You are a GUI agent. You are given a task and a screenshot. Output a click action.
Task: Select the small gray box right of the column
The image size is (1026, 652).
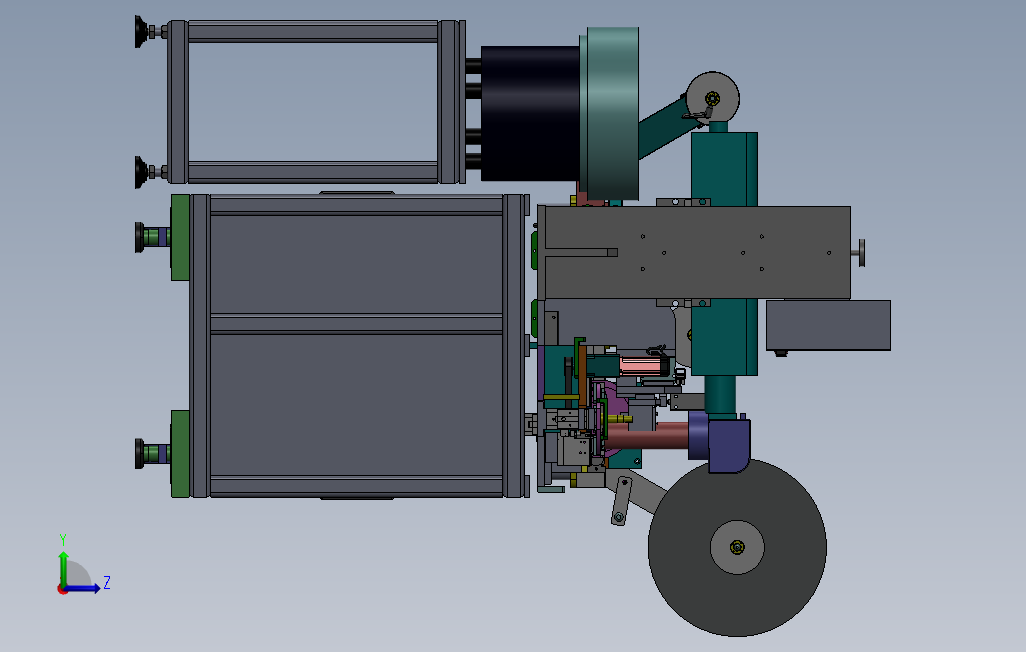[x=828, y=325]
